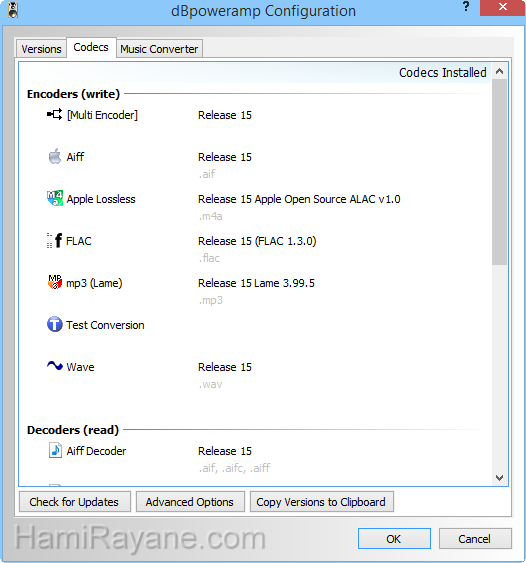Click the question mark help button
The width and height of the screenshot is (526, 563).
point(466,6)
